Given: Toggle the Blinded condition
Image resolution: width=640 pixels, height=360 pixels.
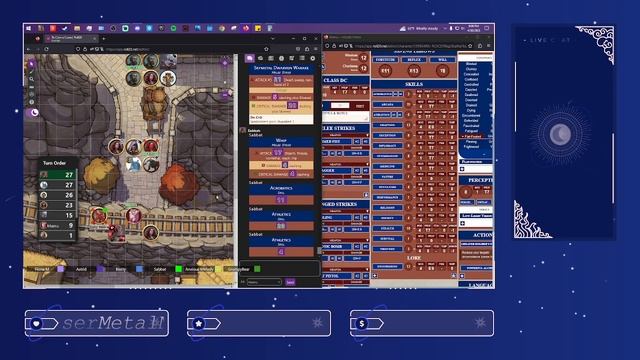Looking at the screenshot, I should (471, 64).
